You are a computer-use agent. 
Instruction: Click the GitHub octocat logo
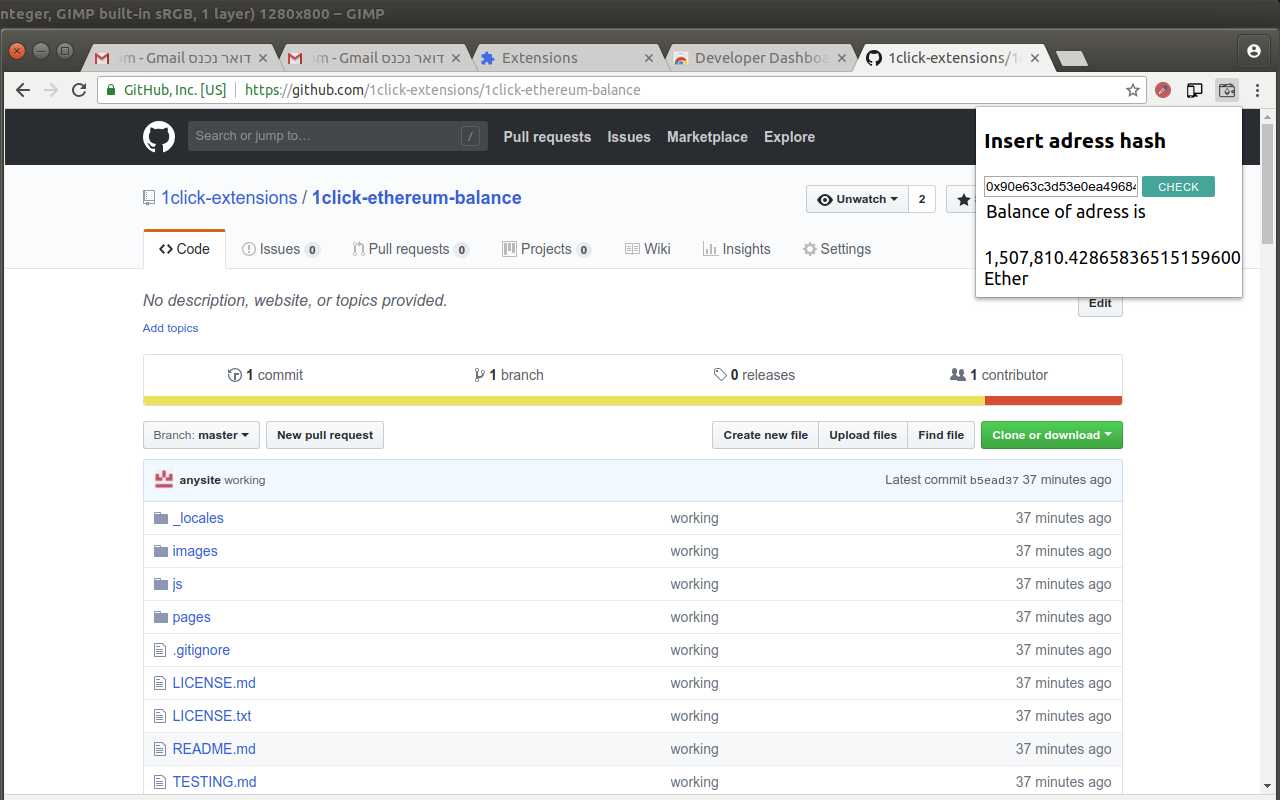[x=159, y=137]
